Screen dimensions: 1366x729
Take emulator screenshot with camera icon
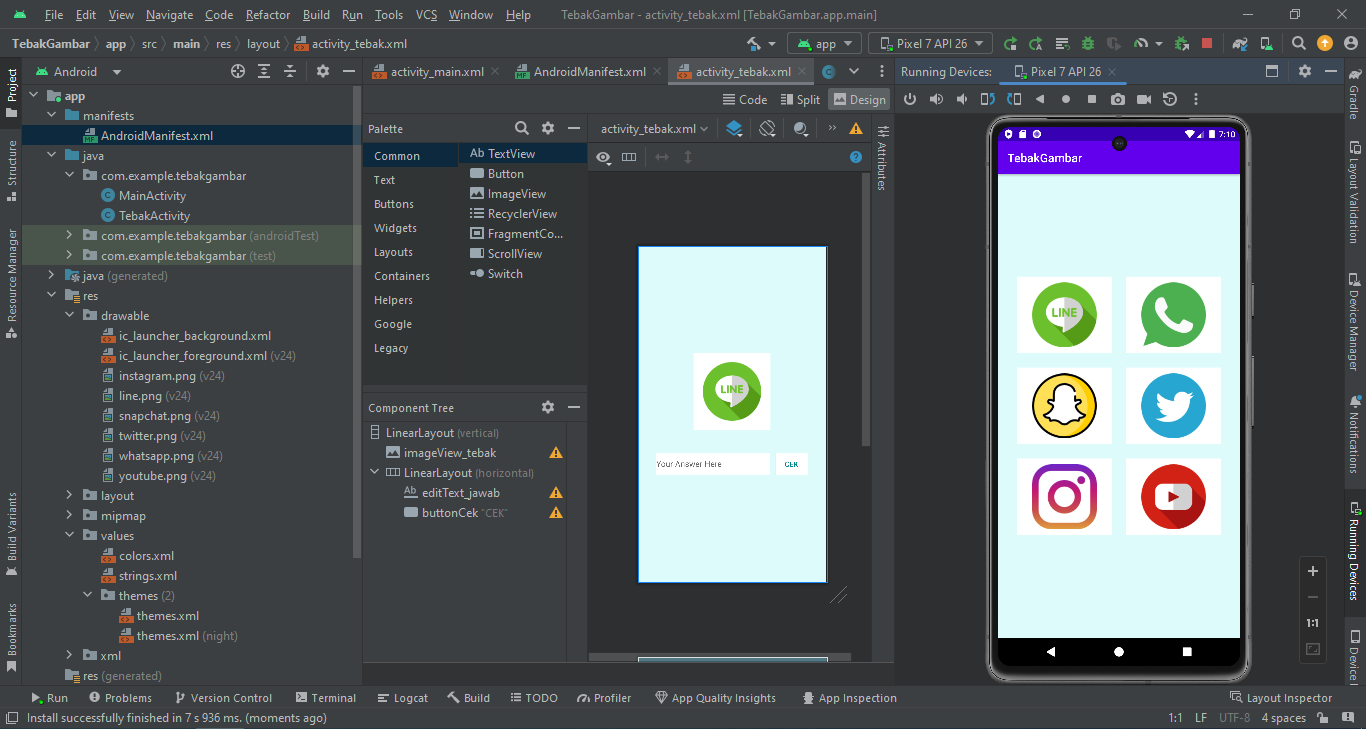pos(1118,99)
